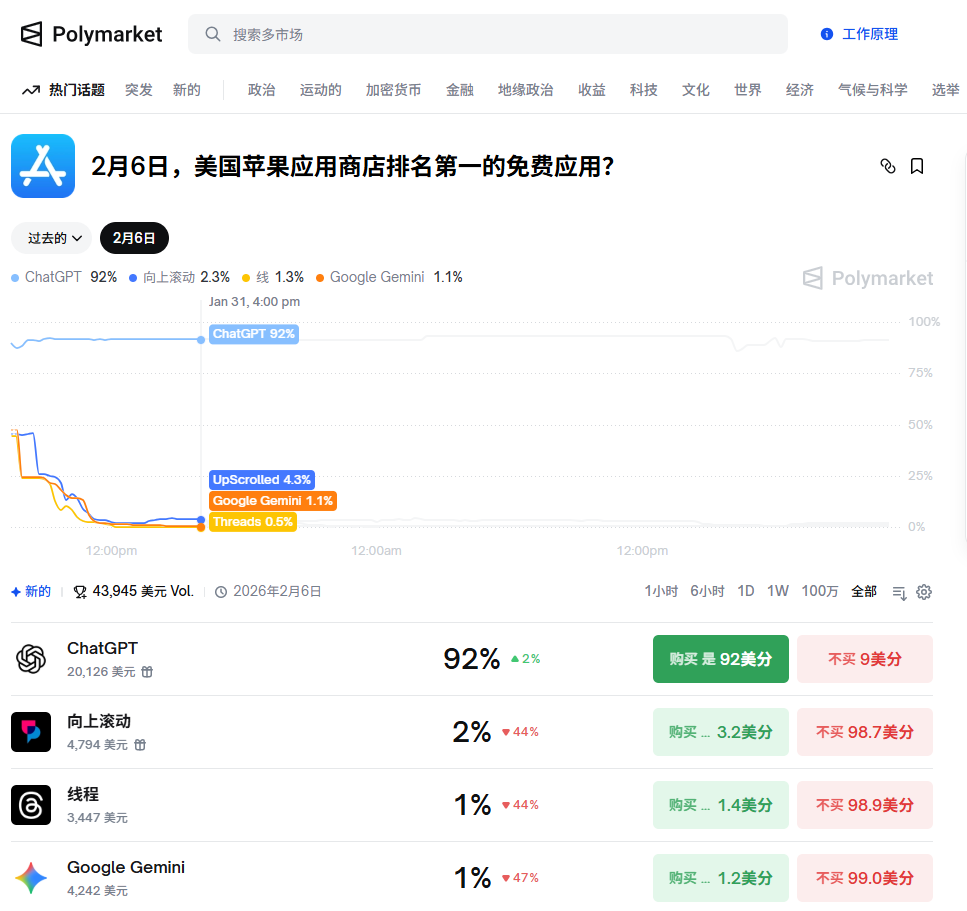967x911 pixels.
Task: Click the Polymarket logo icon
Action: 32,34
